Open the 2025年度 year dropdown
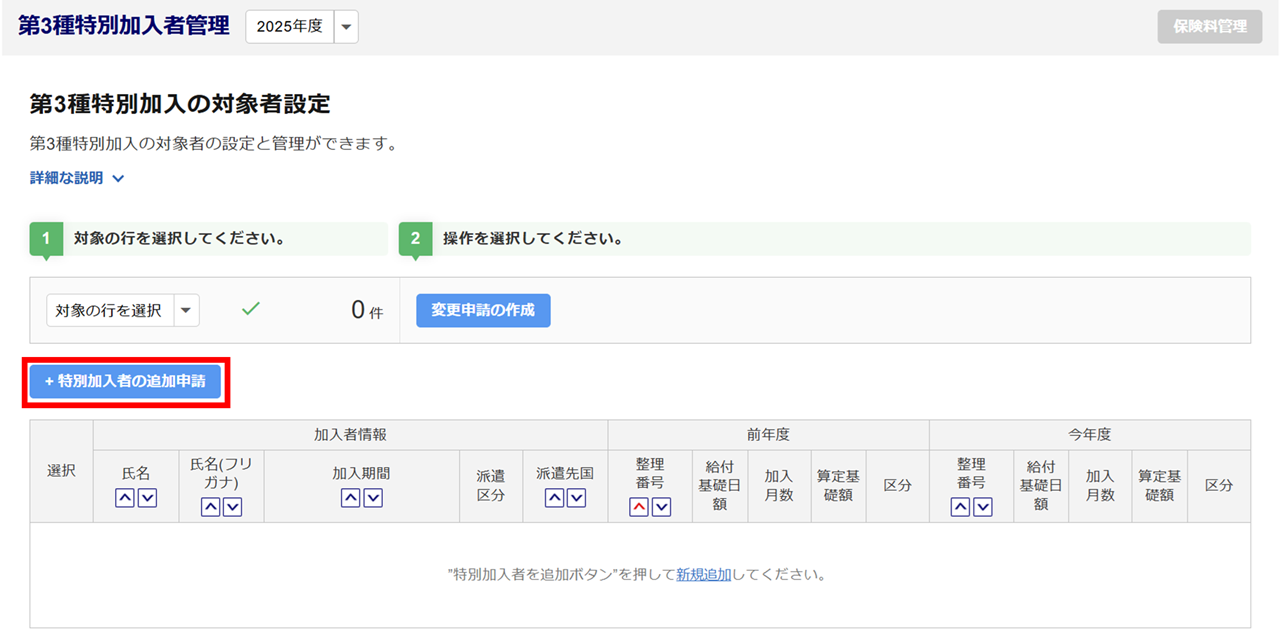Image resolution: width=1280 pixels, height=643 pixels. (x=346, y=27)
